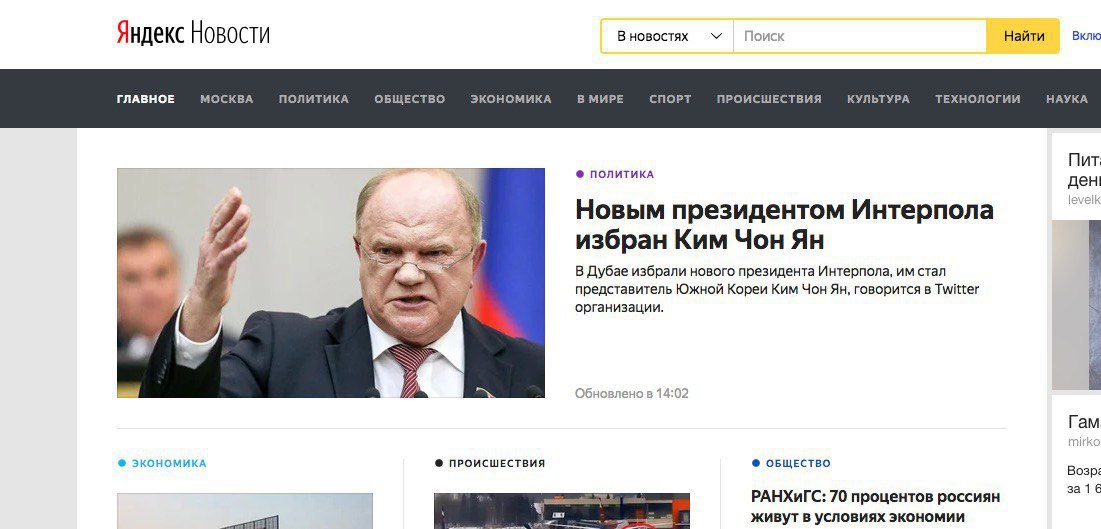This screenshot has width=1101, height=529.
Task: Open headline 'Новым президентом Интерпола избран Ким Чон Ян'
Action: (x=784, y=225)
